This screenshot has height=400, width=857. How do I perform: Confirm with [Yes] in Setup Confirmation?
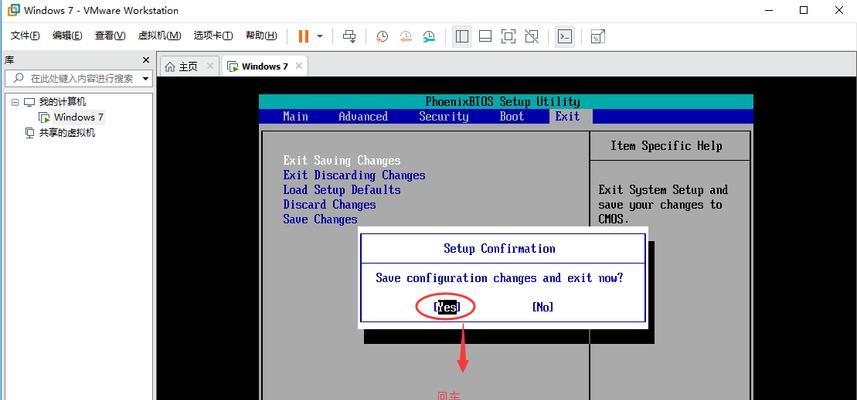(x=447, y=308)
